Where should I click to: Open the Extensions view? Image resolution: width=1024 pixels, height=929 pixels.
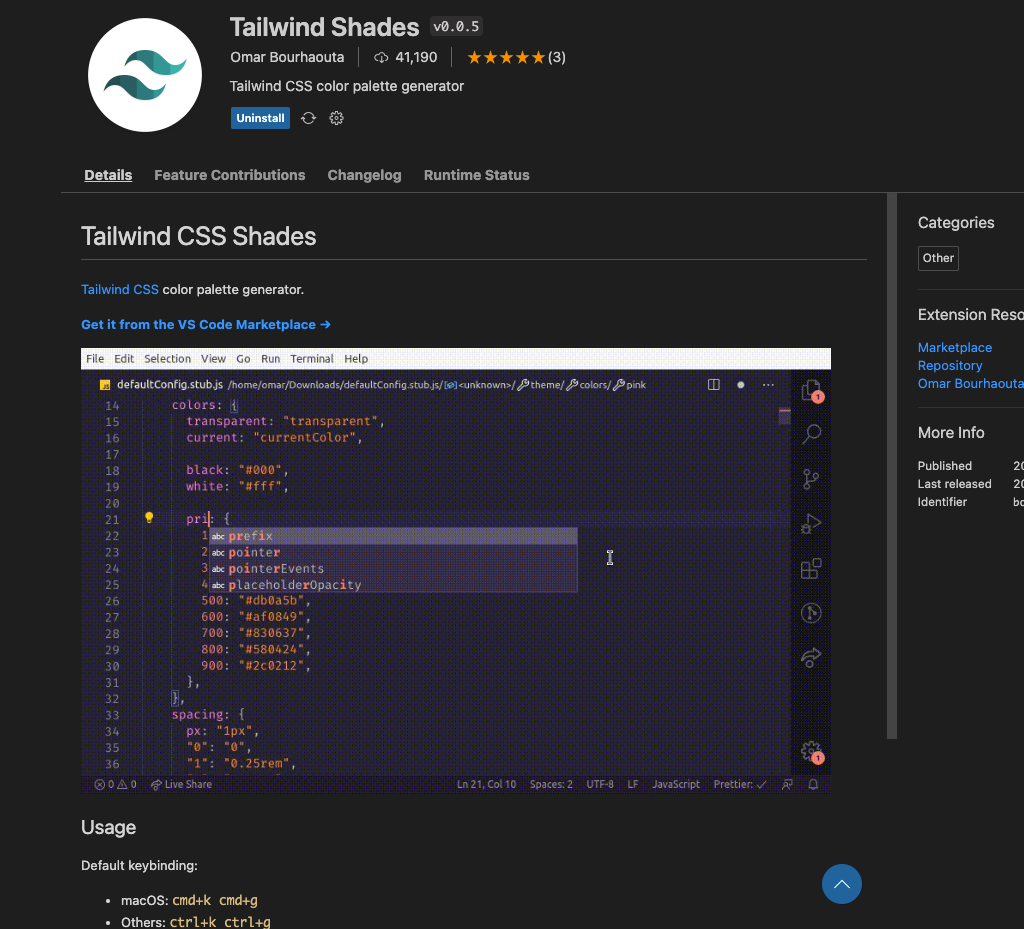(811, 569)
